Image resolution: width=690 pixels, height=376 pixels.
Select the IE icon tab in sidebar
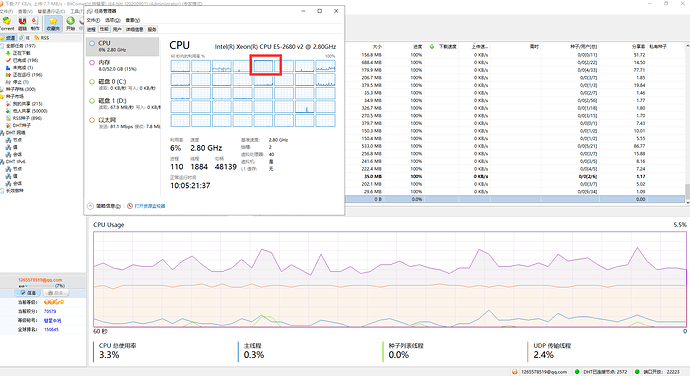(x=25, y=38)
